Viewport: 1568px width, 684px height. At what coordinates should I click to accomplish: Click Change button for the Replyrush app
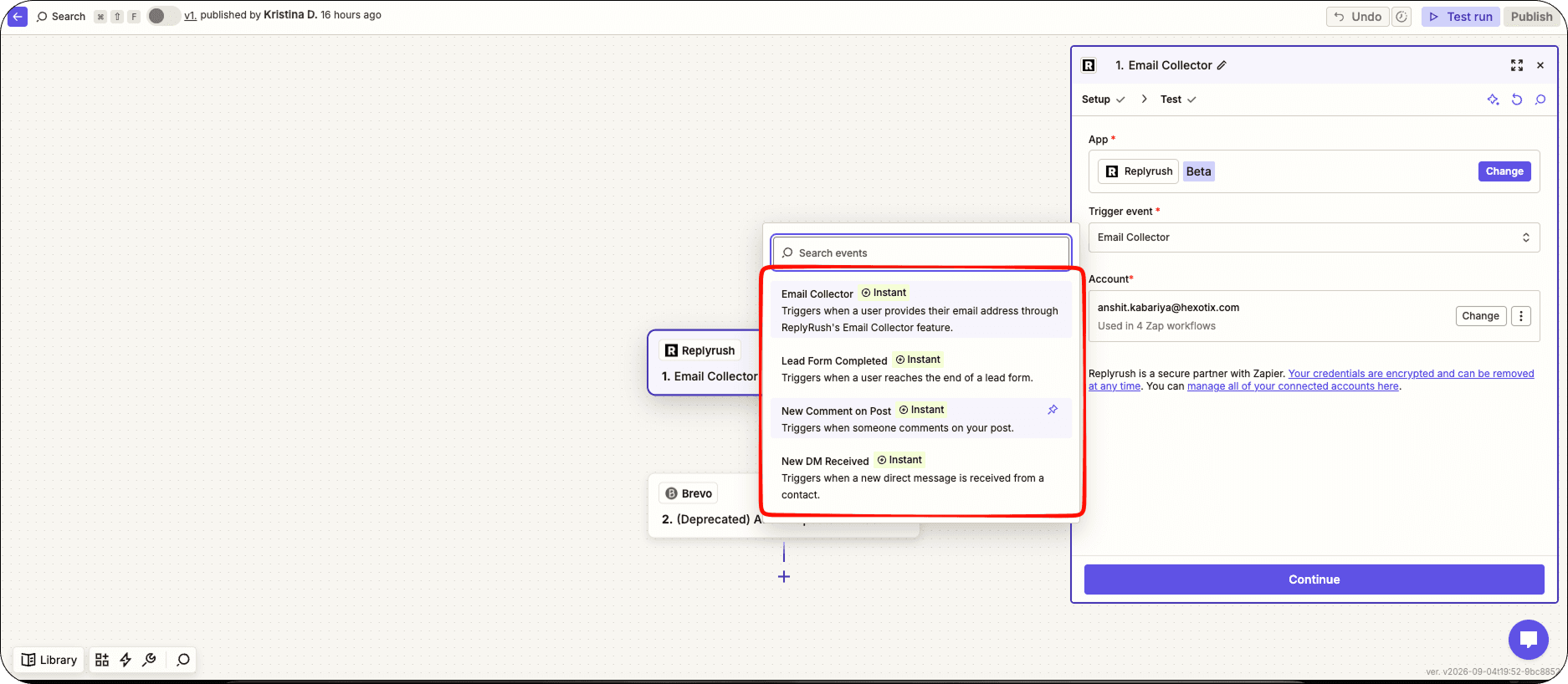tap(1504, 171)
